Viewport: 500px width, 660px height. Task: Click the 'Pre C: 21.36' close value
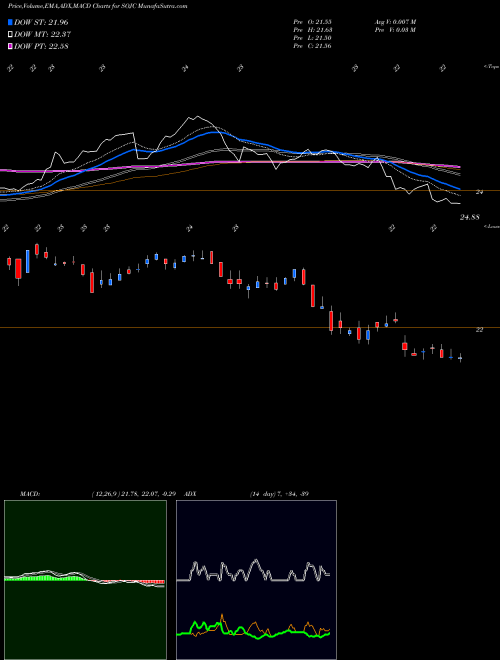313,46
